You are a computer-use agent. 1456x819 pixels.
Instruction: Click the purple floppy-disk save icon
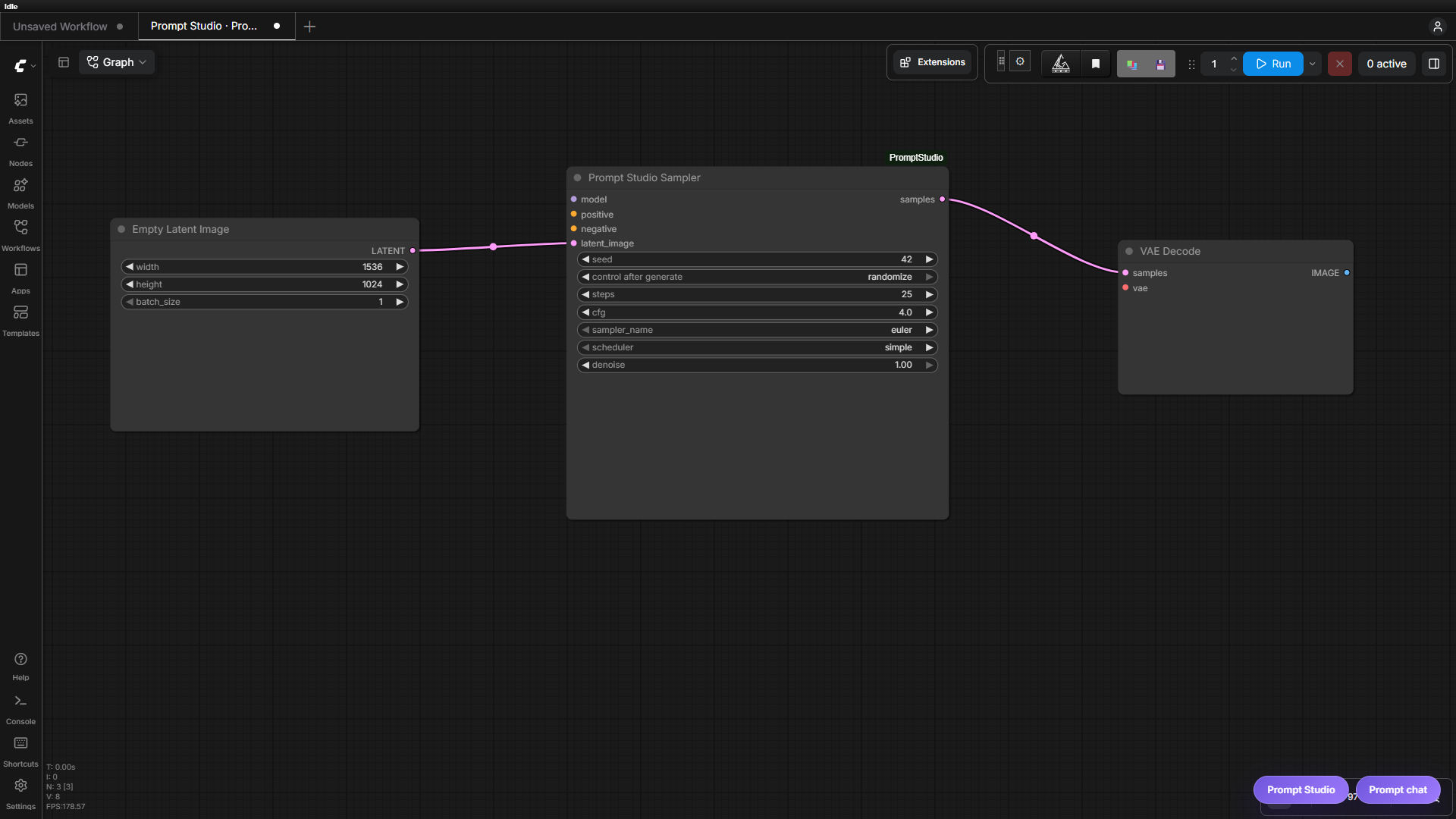tap(1160, 64)
